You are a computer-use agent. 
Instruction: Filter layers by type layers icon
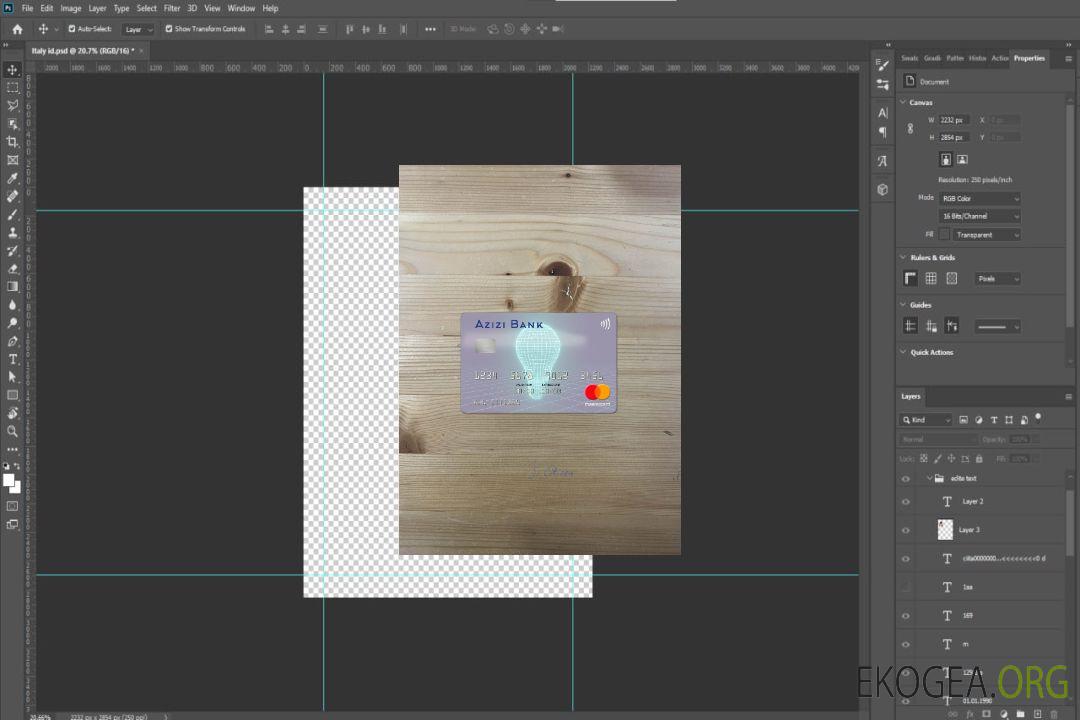994,420
